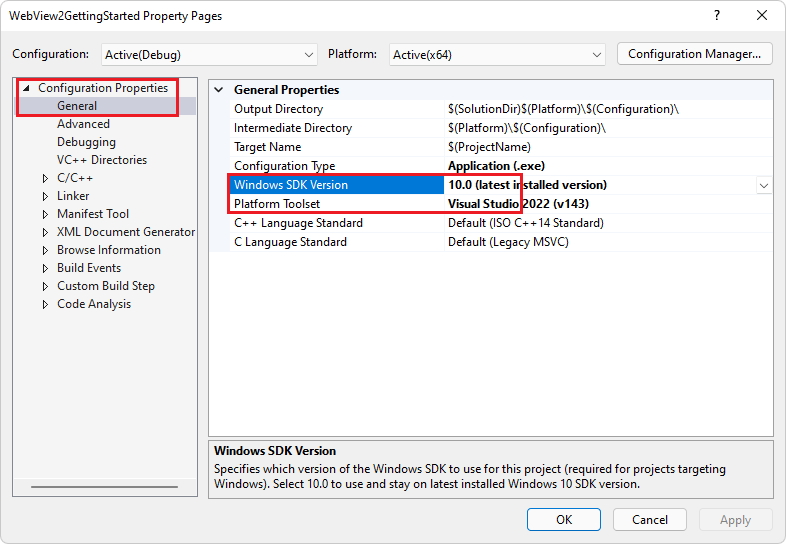Click the Default (ISO C++14 Standard) value
Image resolution: width=786 pixels, height=544 pixels.
(526, 223)
